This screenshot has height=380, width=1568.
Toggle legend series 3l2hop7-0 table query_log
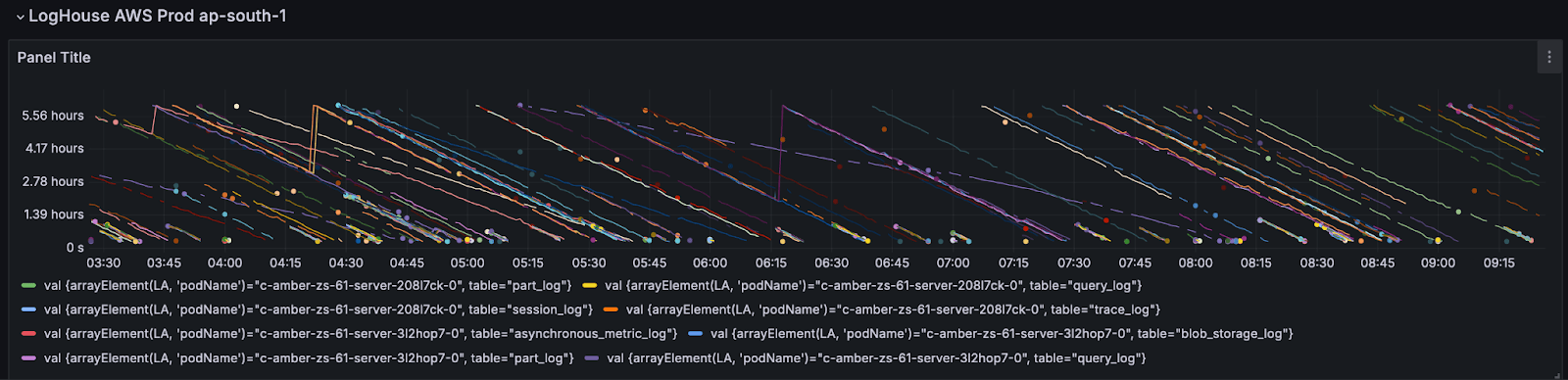tap(876, 358)
